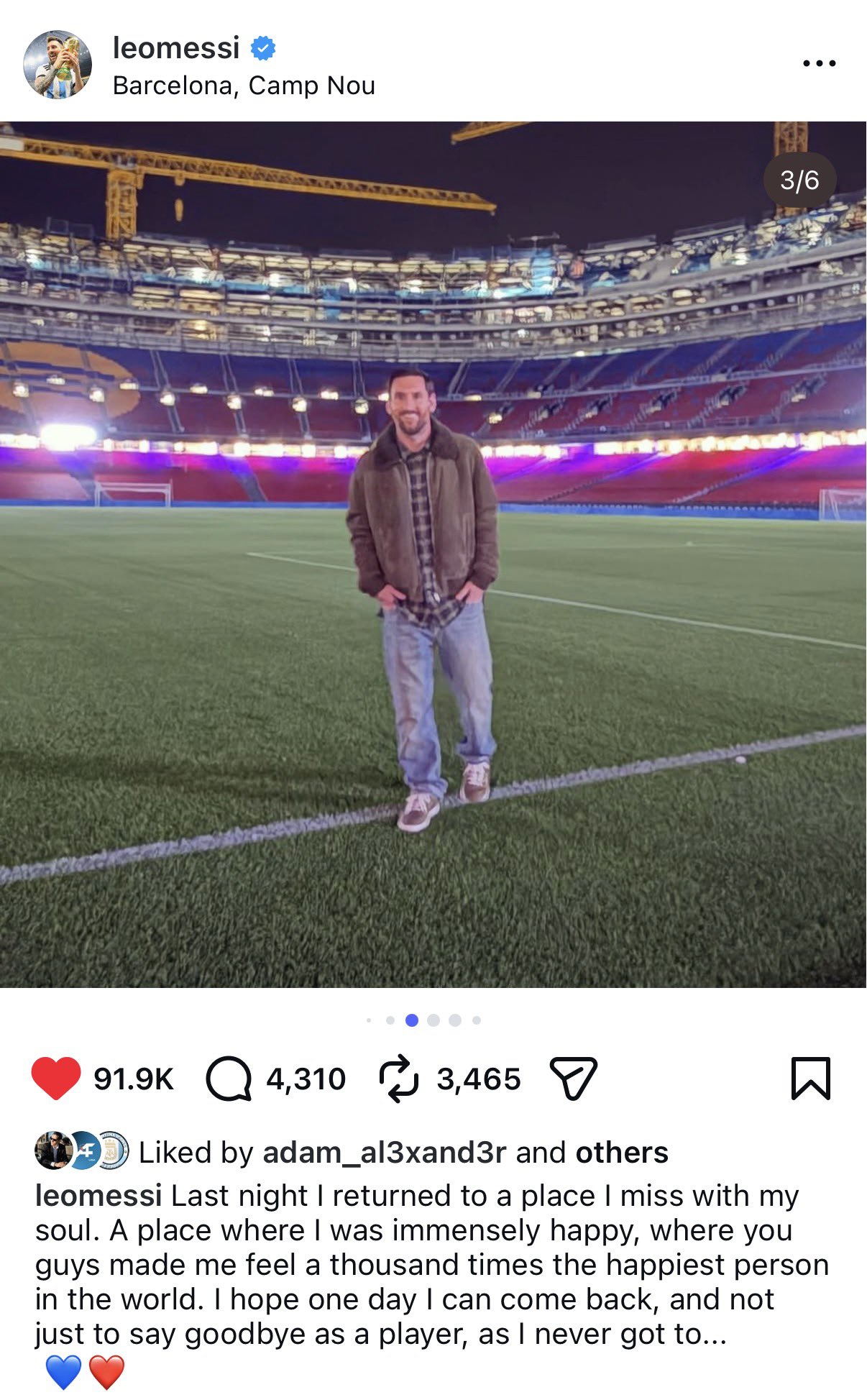Open comments via speech bubble icon
The height and width of the screenshot is (1400, 867).
tap(229, 1079)
